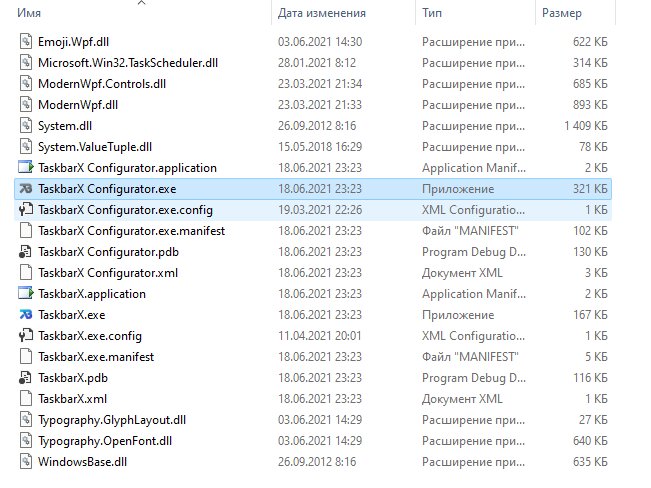Click date 19.03.2021 22:26
651x488 pixels.
tap(320, 210)
